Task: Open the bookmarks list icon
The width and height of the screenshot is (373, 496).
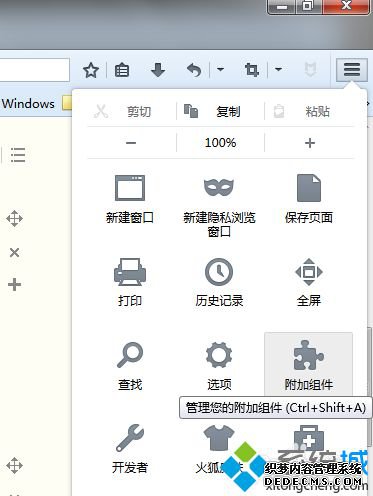Action: [x=122, y=70]
